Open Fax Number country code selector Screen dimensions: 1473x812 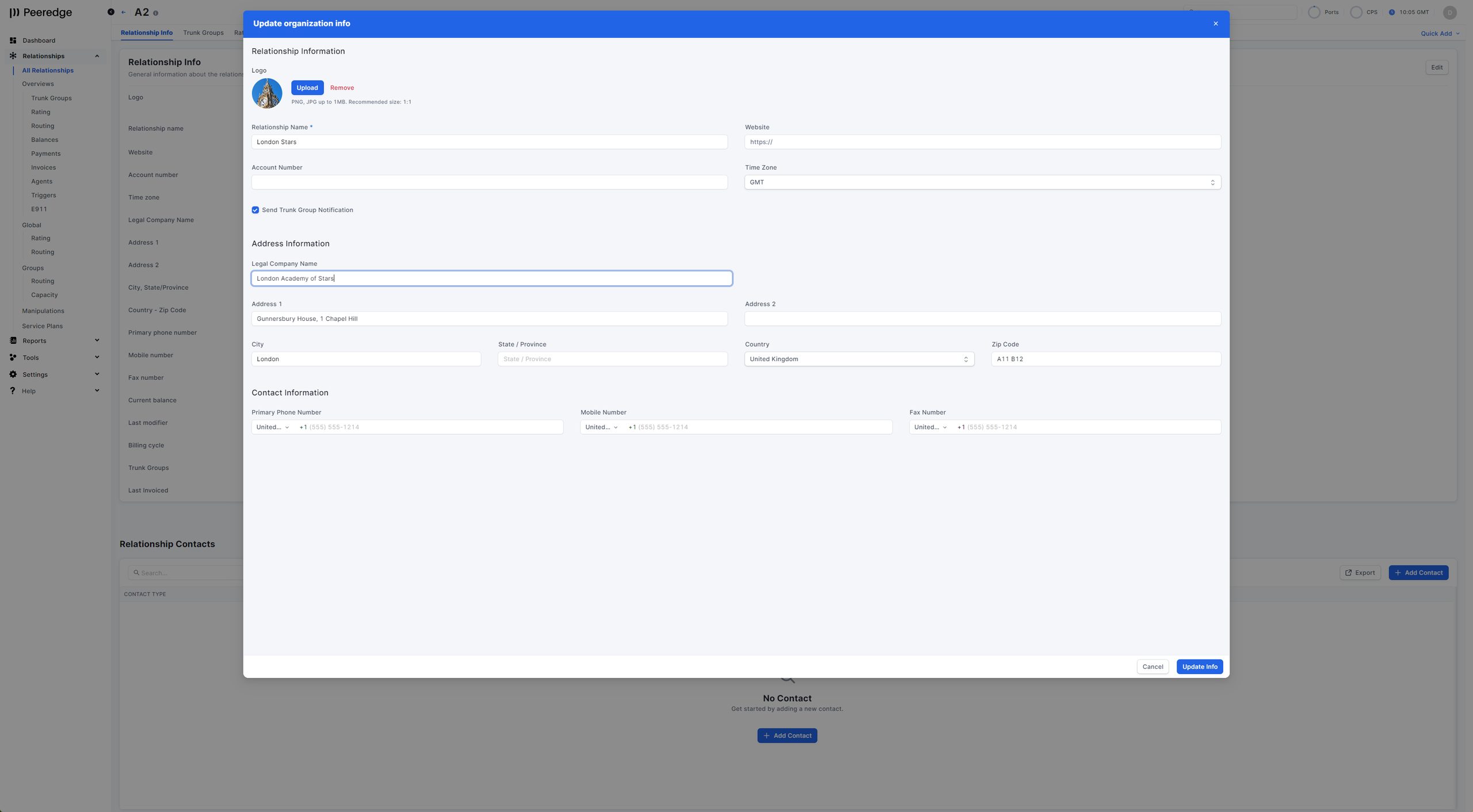click(930, 427)
